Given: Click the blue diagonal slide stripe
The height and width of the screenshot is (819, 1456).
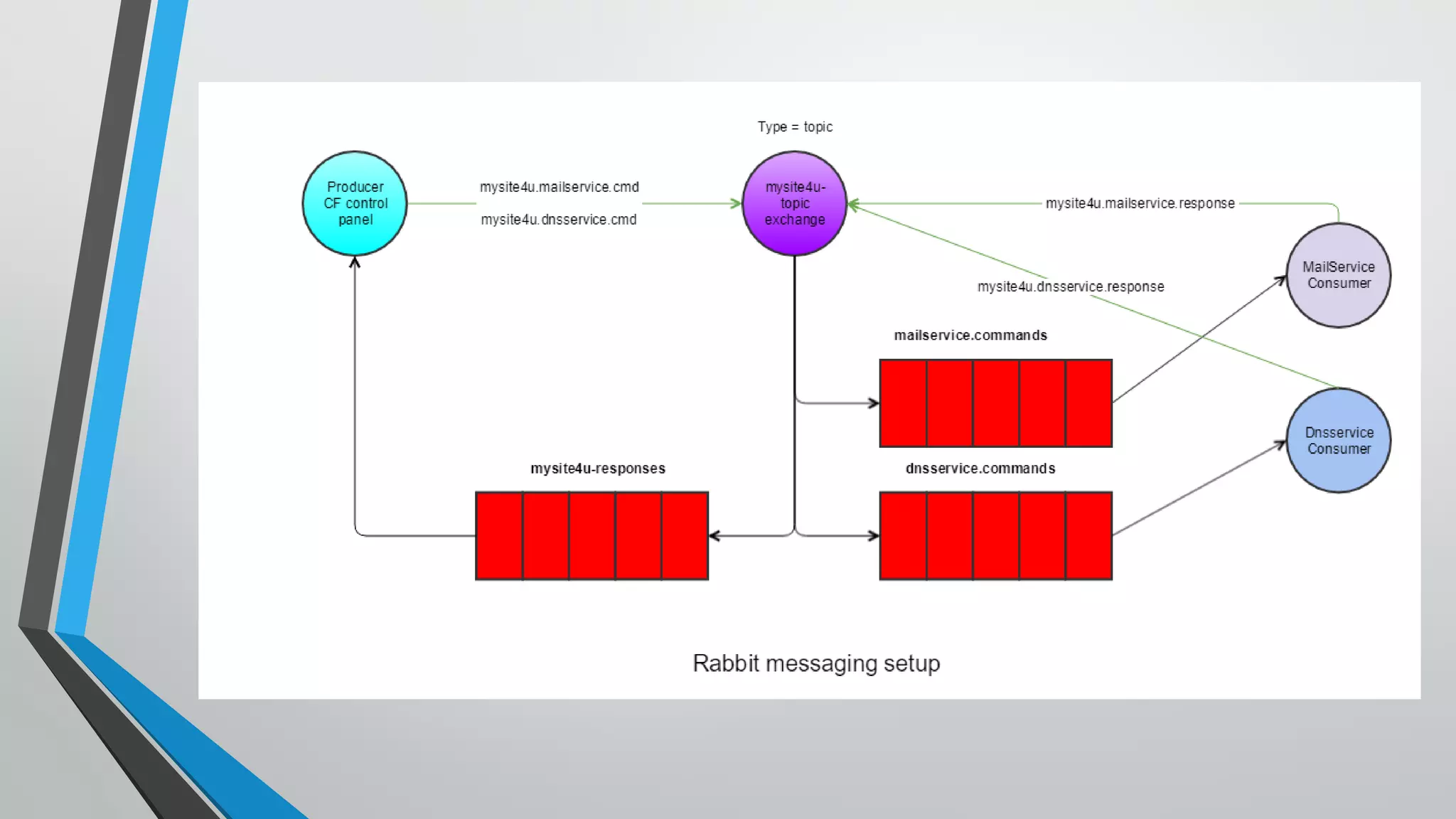Looking at the screenshot, I should pos(121,320).
